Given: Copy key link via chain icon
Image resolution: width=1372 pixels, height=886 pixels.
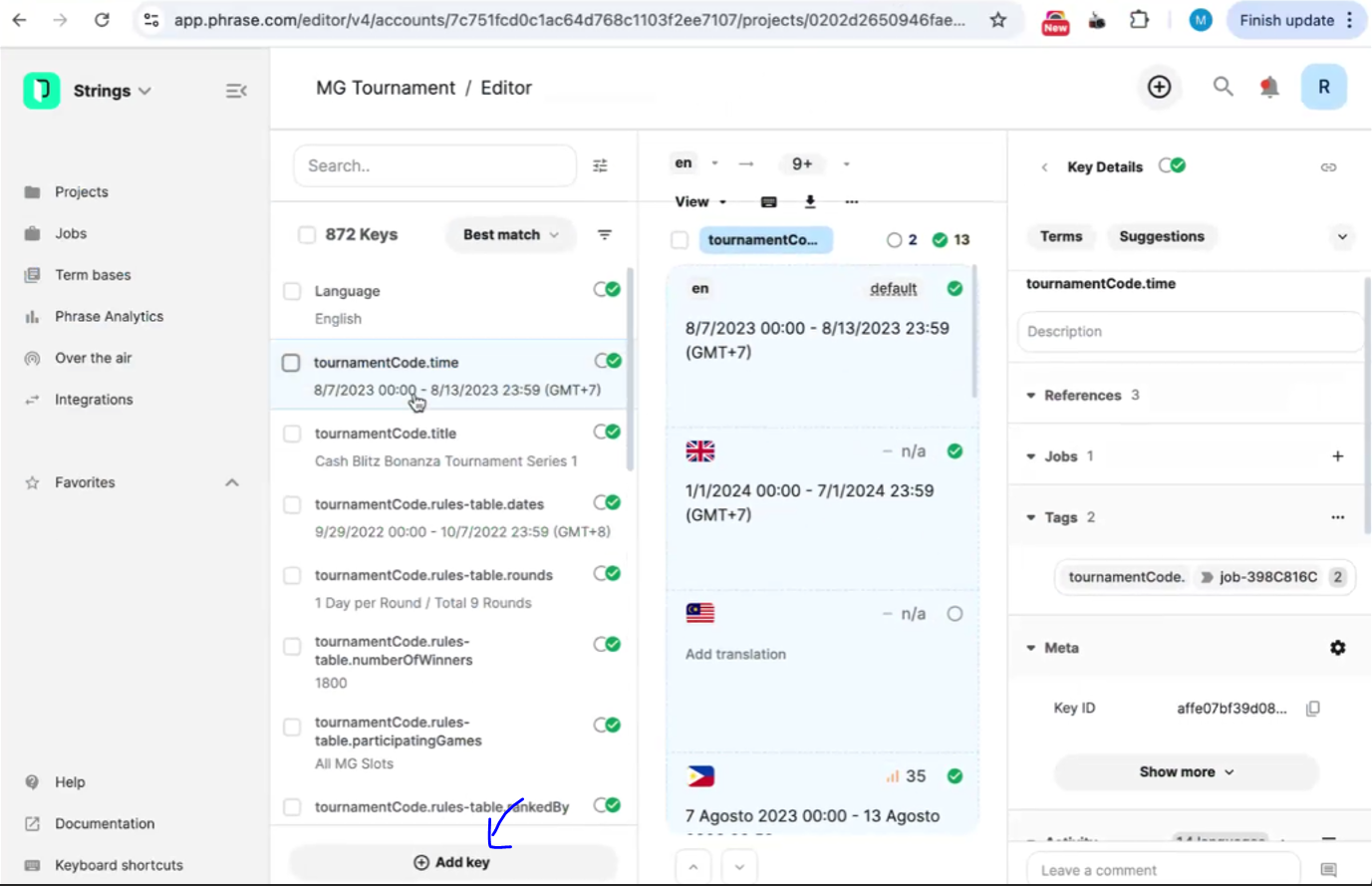Looking at the screenshot, I should click(x=1328, y=167).
